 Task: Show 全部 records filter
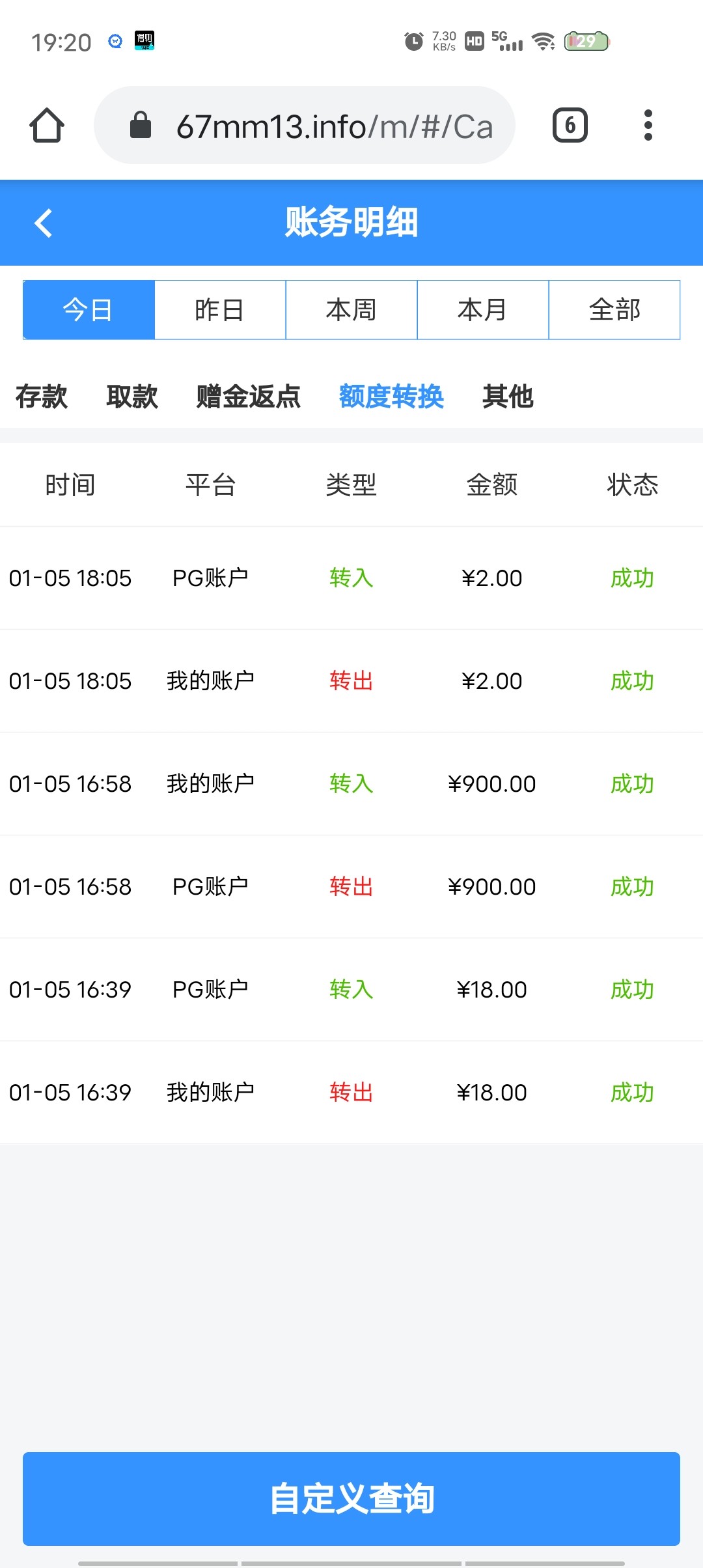tap(614, 310)
